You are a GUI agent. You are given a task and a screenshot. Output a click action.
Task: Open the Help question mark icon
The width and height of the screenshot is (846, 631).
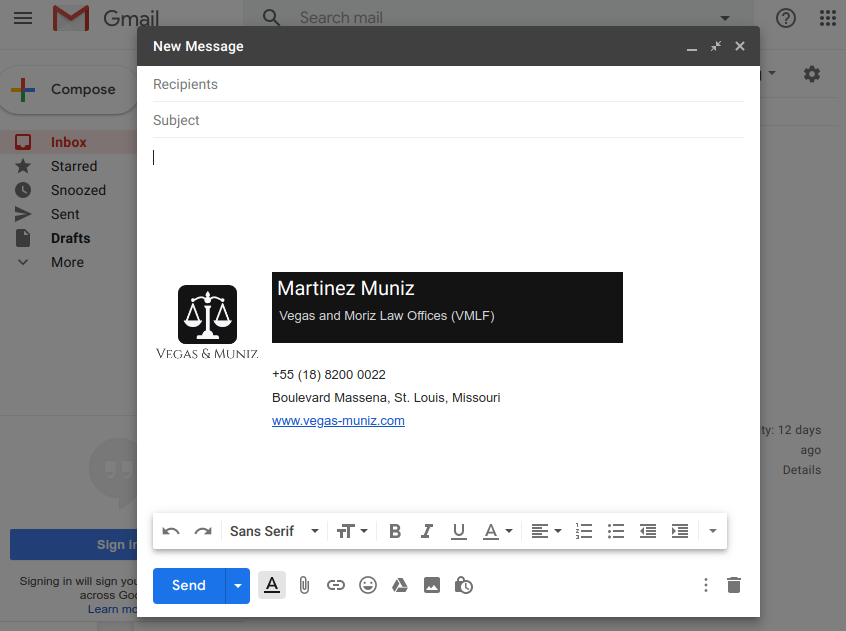[x=786, y=18]
